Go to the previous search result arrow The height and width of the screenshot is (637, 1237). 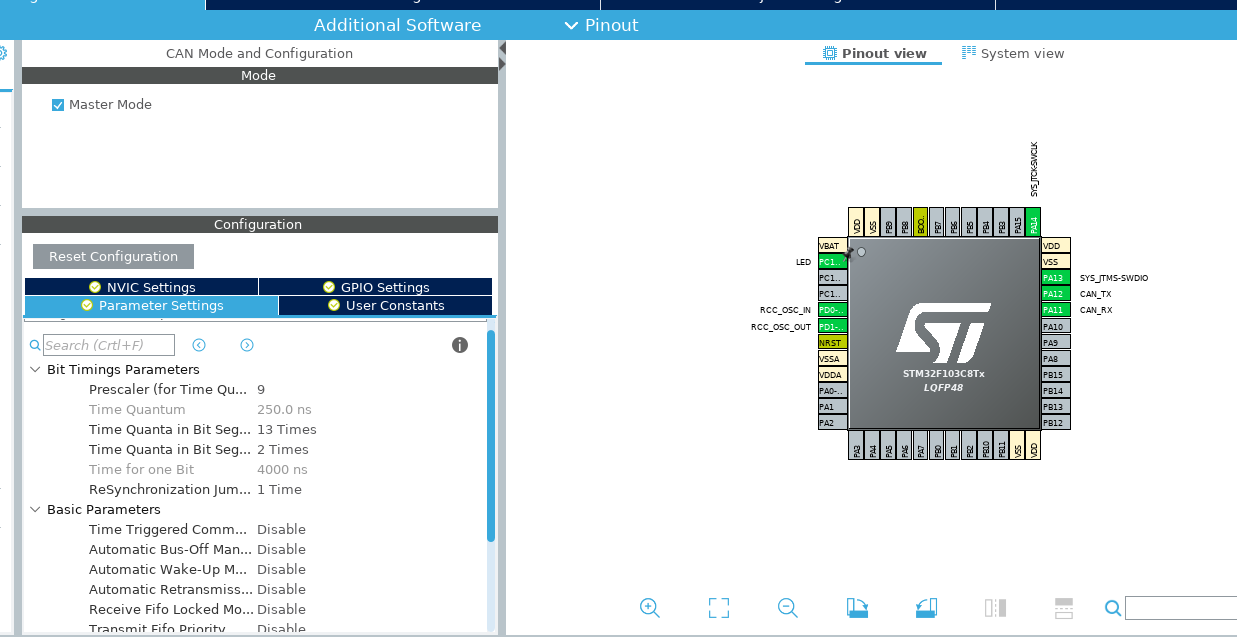click(x=199, y=345)
